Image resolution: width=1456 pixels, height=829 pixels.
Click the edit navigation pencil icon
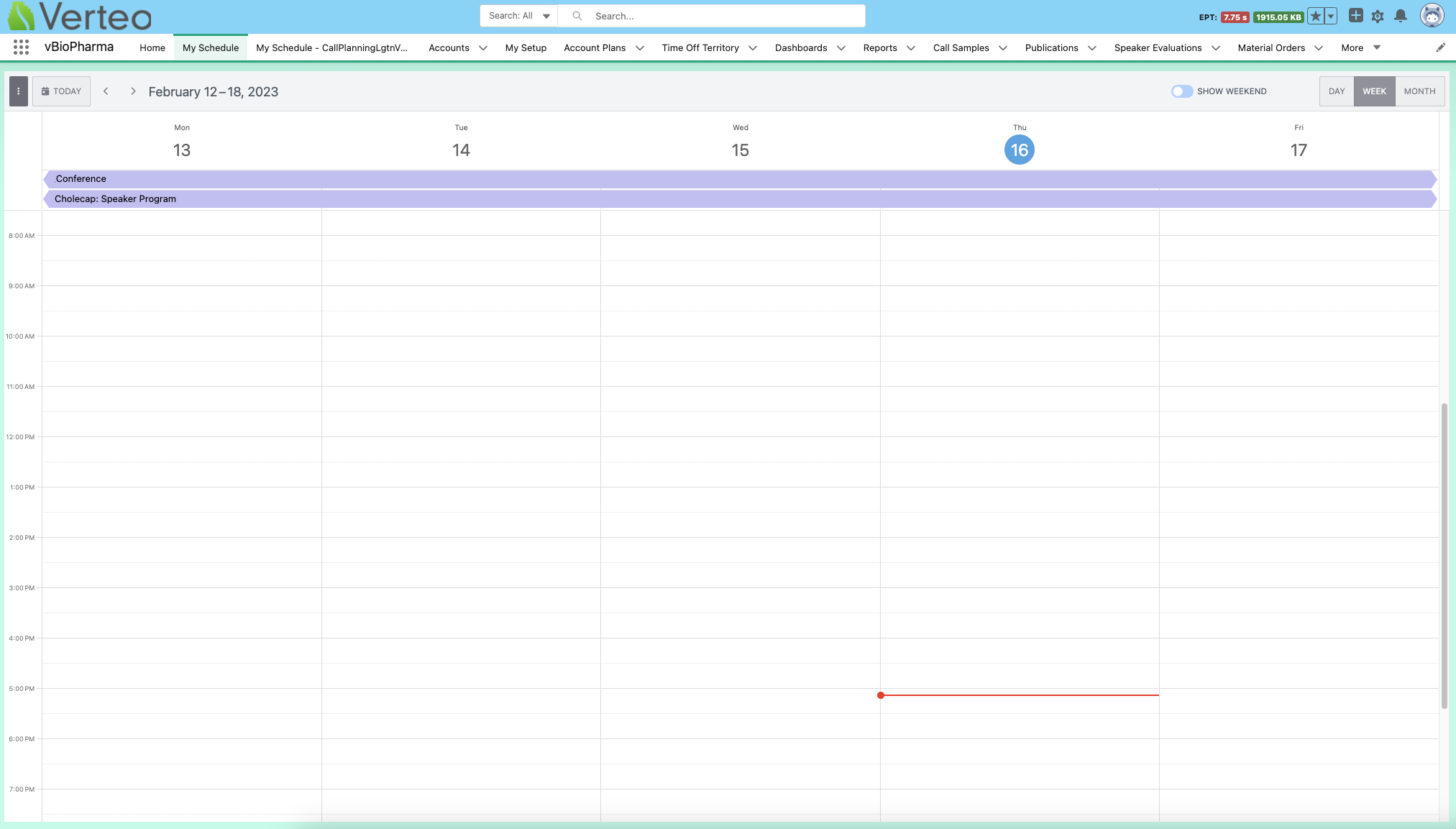click(1440, 47)
